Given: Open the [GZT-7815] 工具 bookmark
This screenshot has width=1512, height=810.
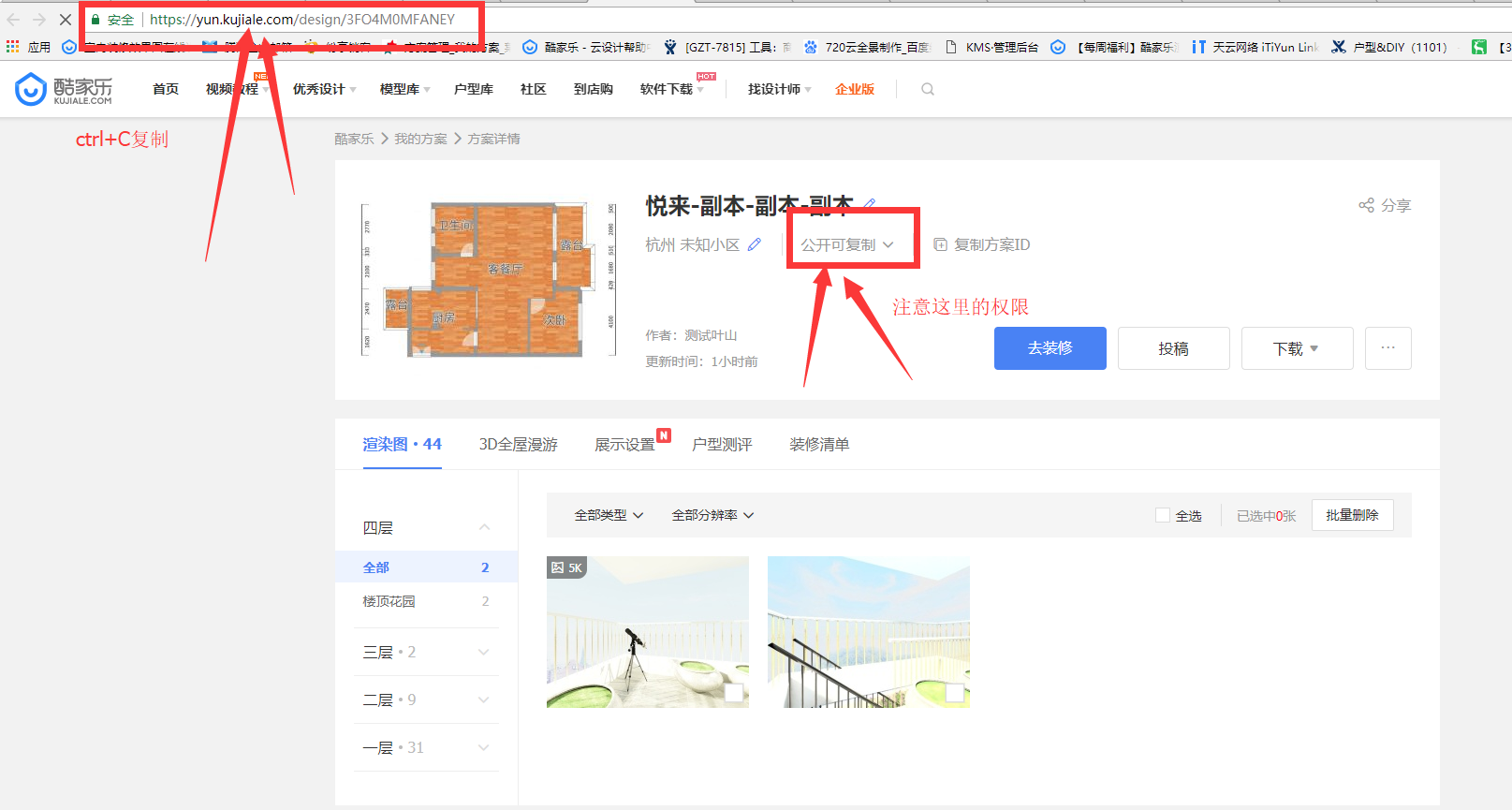Looking at the screenshot, I should [728, 47].
